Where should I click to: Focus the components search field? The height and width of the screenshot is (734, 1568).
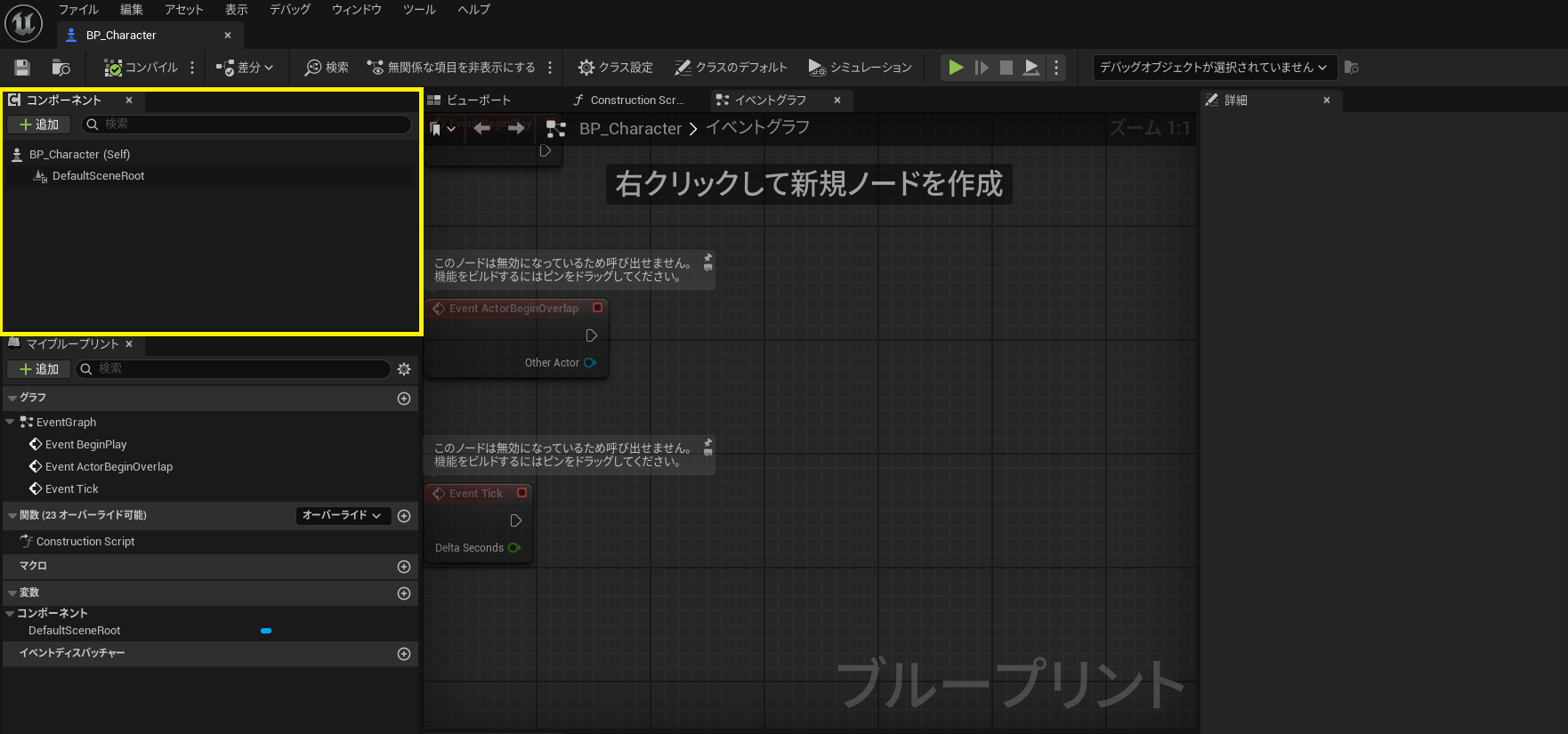tap(247, 125)
